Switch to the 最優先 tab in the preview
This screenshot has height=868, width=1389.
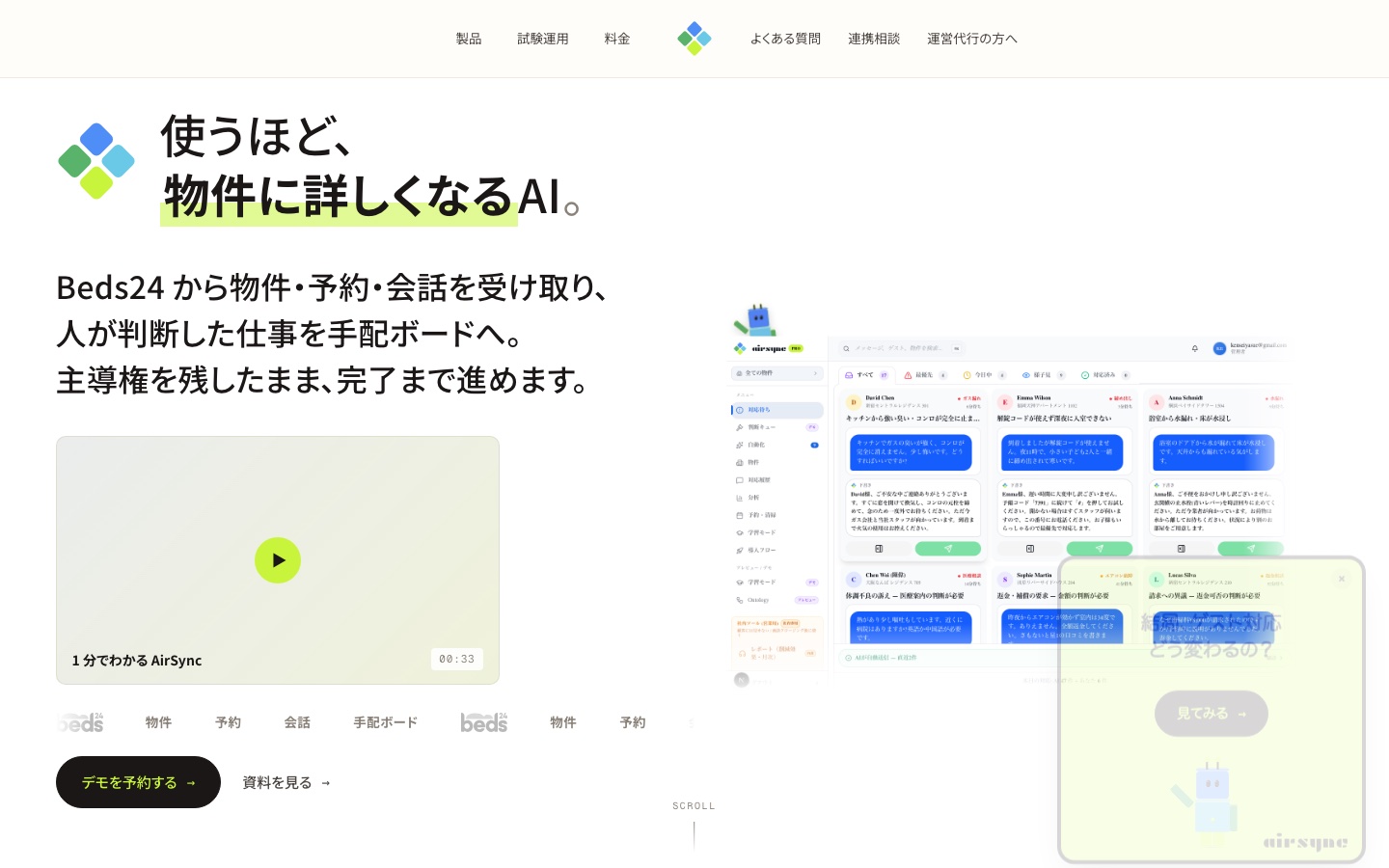tap(925, 375)
